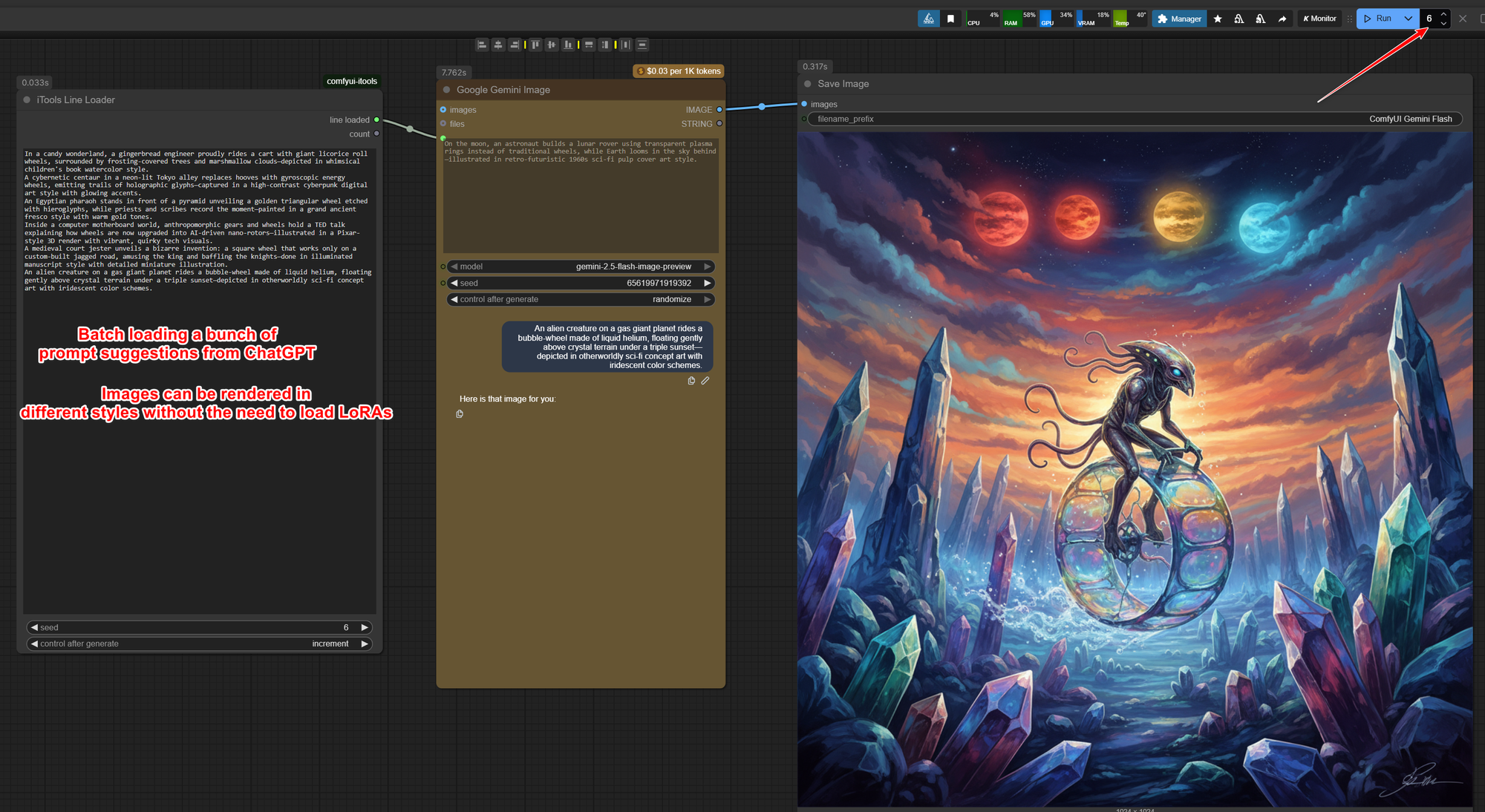The image size is (1485, 812).
Task: Toggle the iTools Line Loader node active dot
Action: pyautogui.click(x=27, y=99)
